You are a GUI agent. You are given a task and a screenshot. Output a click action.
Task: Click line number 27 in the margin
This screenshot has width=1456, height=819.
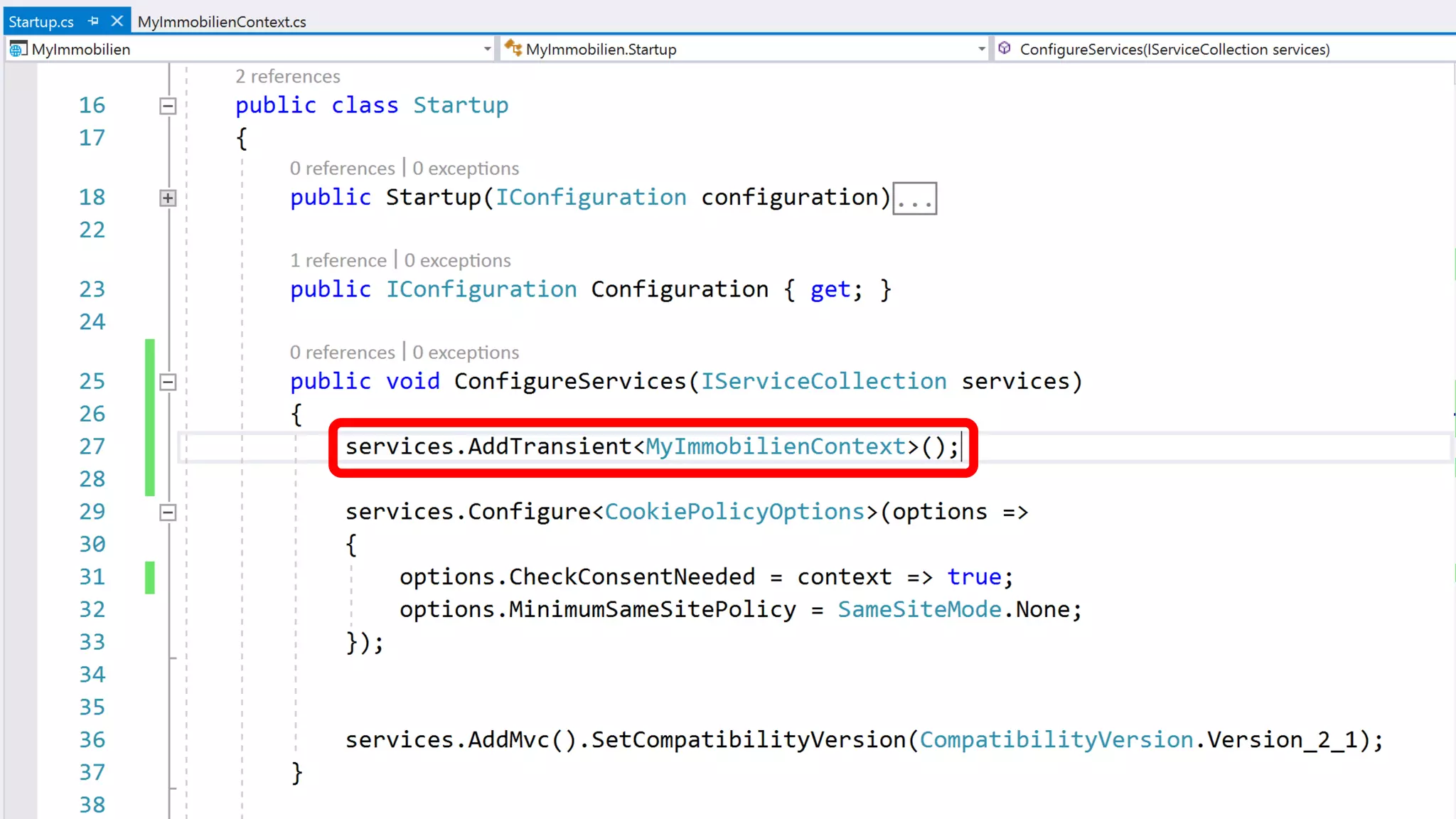[x=92, y=446]
